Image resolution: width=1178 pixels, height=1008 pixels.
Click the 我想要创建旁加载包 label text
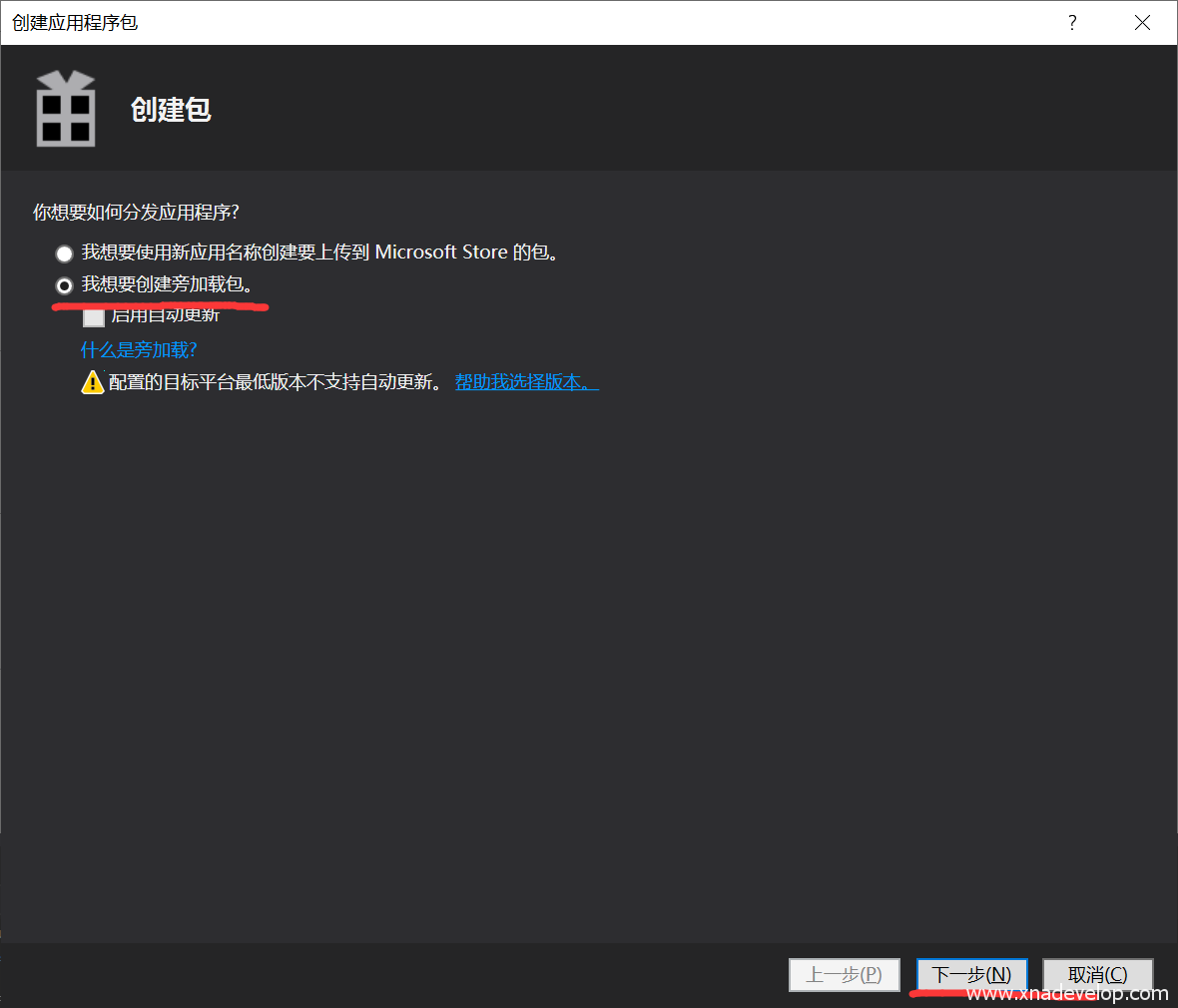[x=166, y=284]
